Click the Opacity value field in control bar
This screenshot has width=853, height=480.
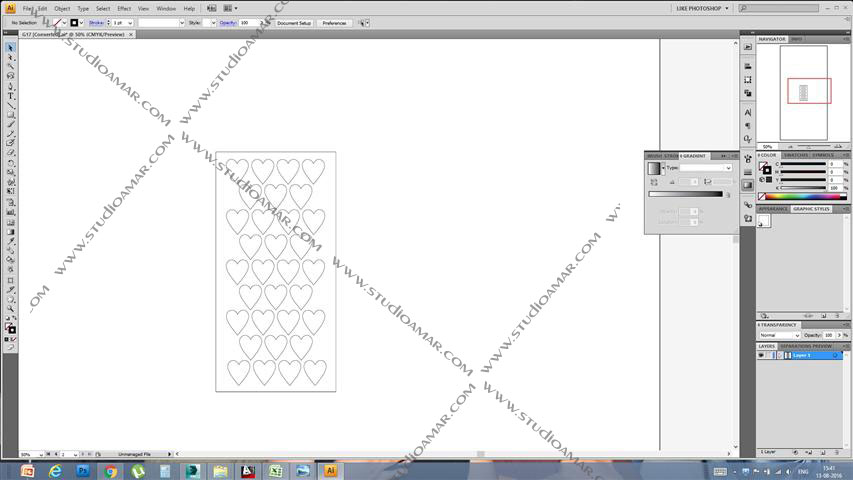tap(249, 23)
